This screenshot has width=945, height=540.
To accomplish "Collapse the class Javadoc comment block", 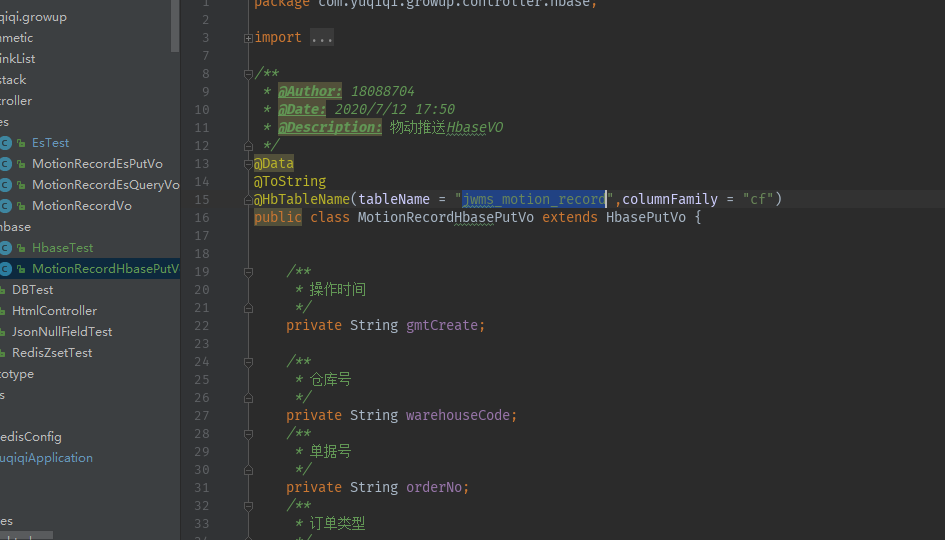I will click(x=248, y=74).
